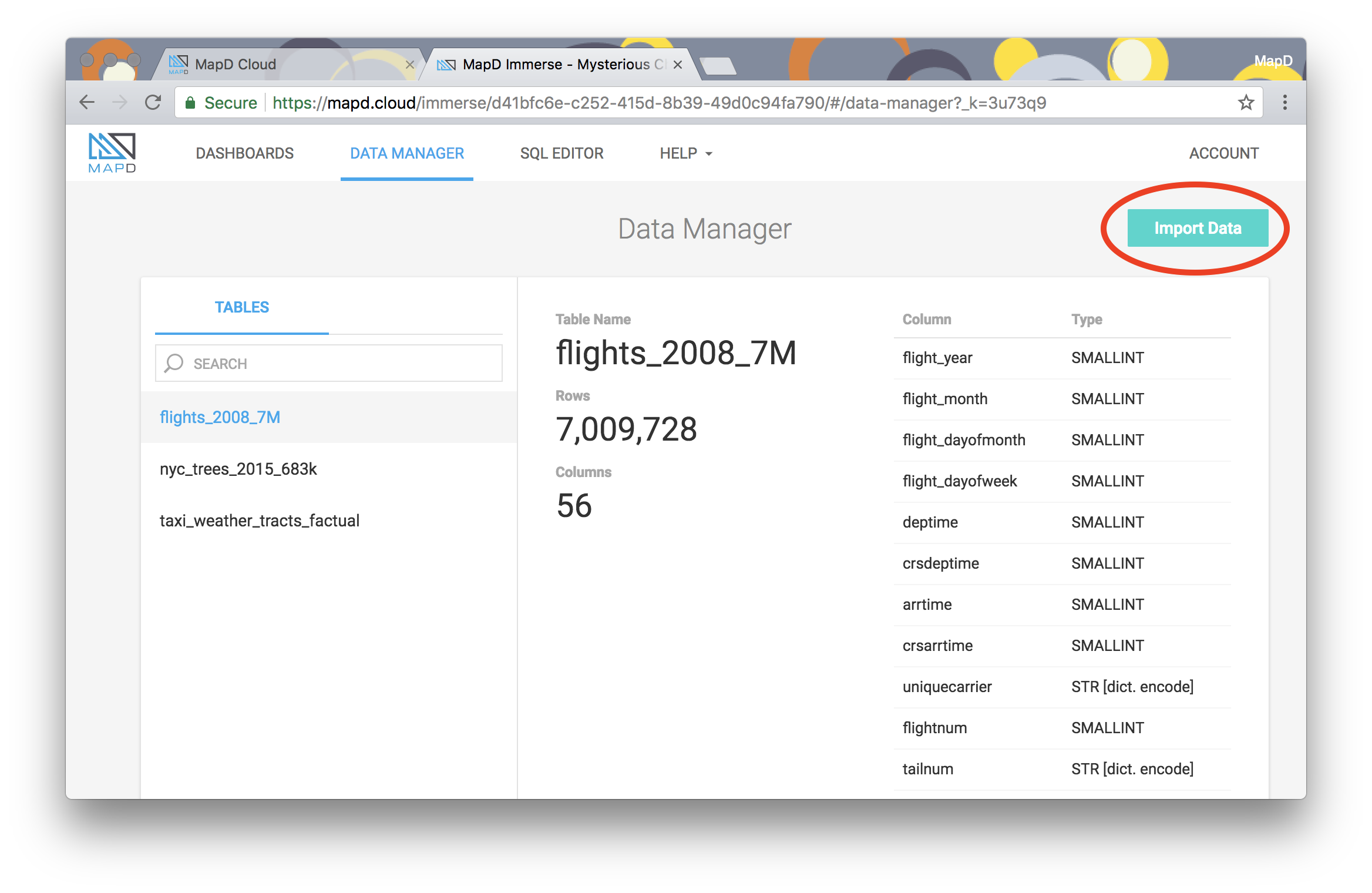1372x893 pixels.
Task: Click the flights_2008_7M table name heading
Action: pyautogui.click(x=676, y=354)
